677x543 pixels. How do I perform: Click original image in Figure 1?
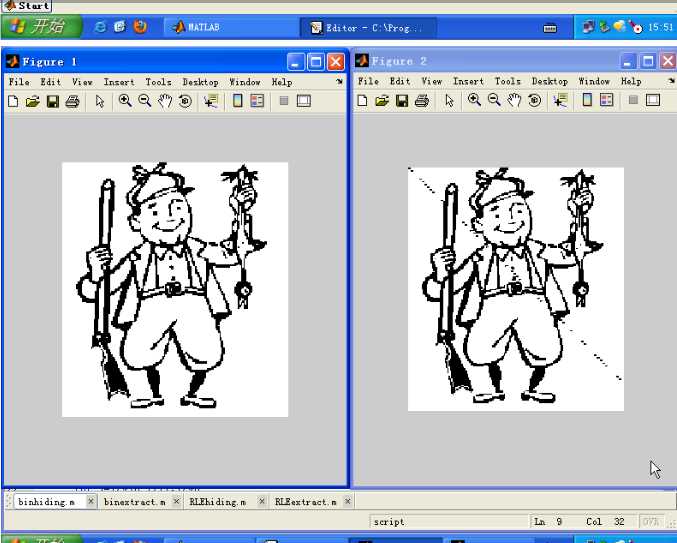point(175,290)
